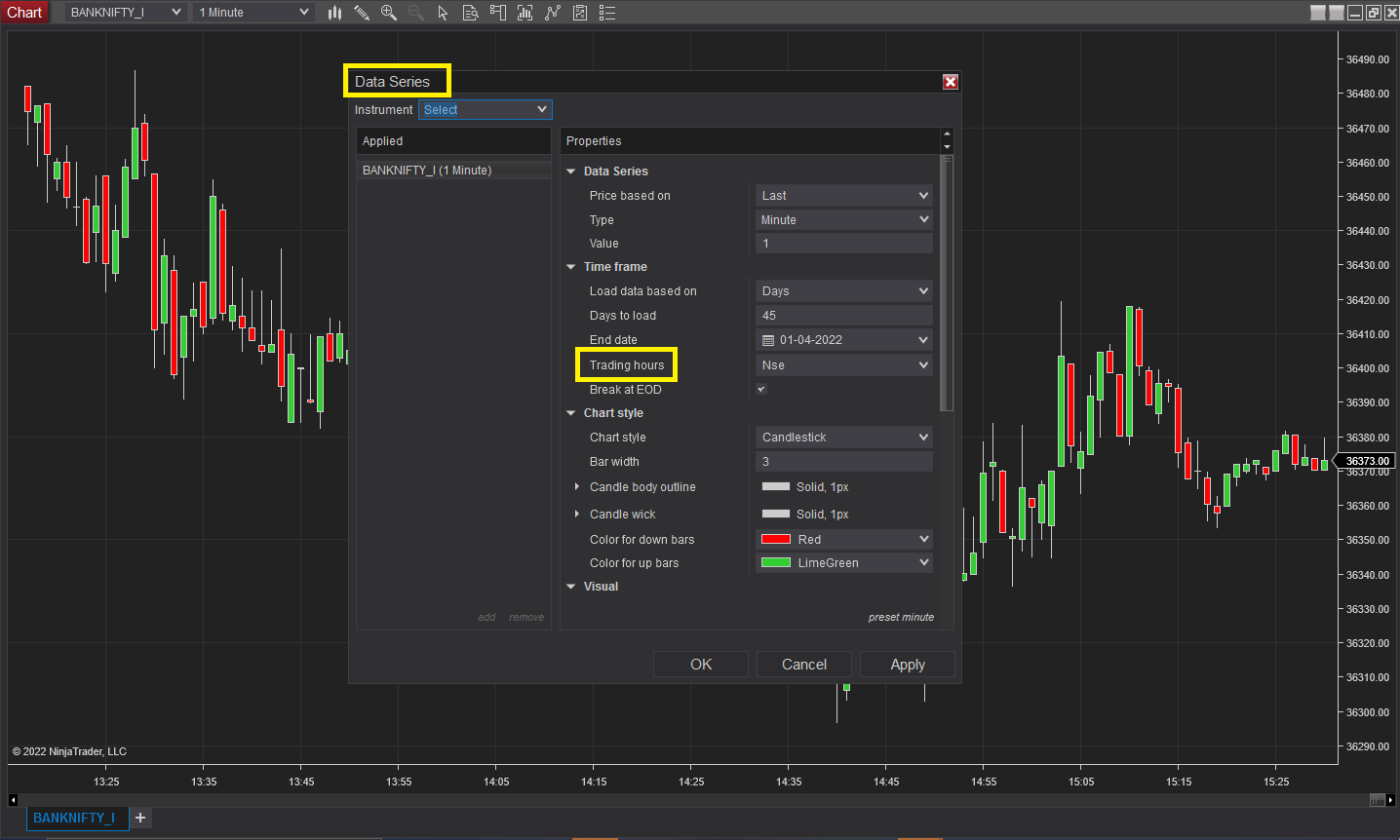The height and width of the screenshot is (840, 1400).
Task: Expand the Candle wick property
Action: 577,514
